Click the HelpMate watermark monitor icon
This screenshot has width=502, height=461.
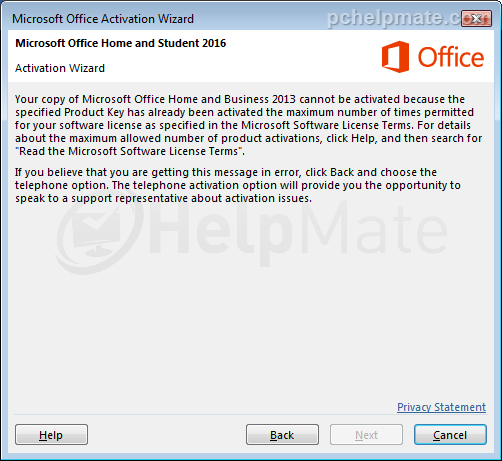click(x=97, y=230)
